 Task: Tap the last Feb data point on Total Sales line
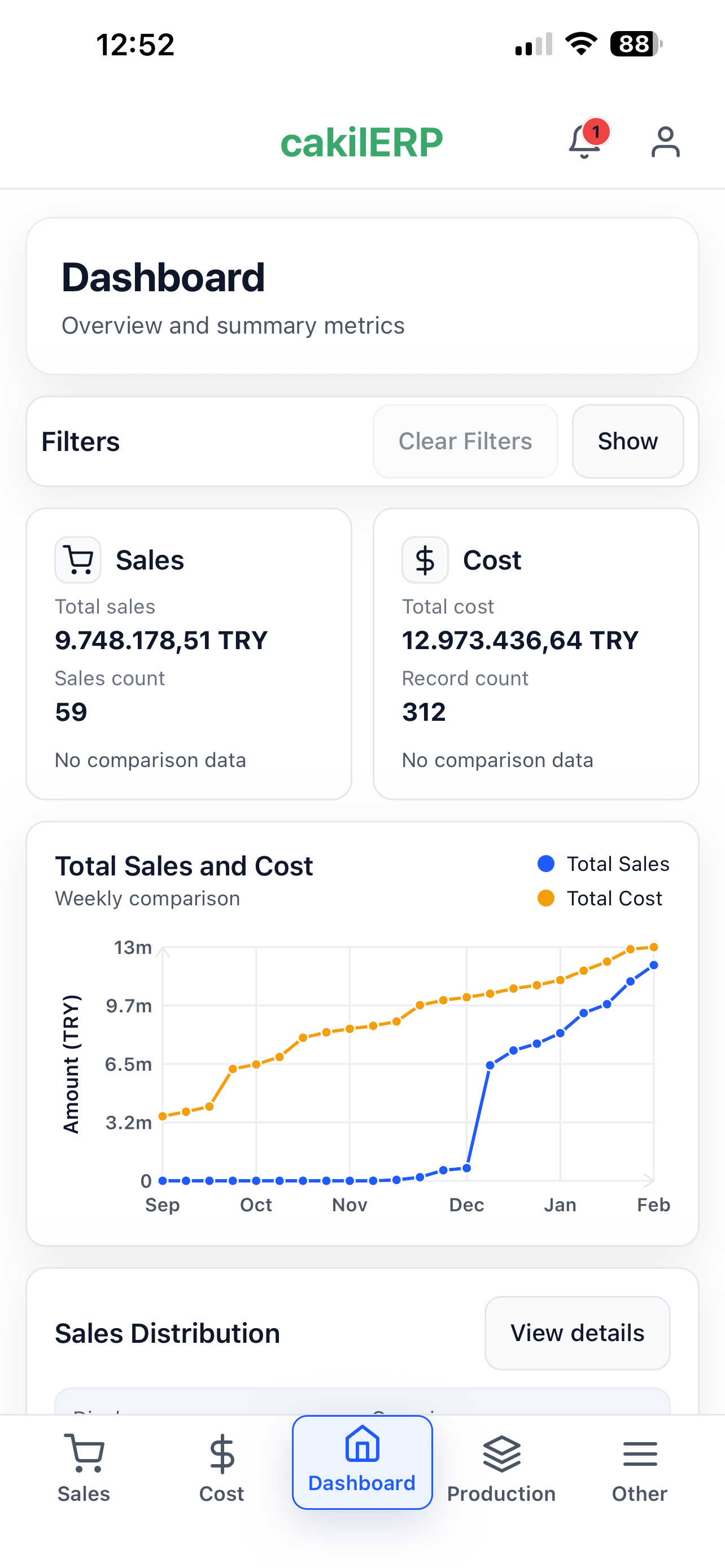coord(654,965)
